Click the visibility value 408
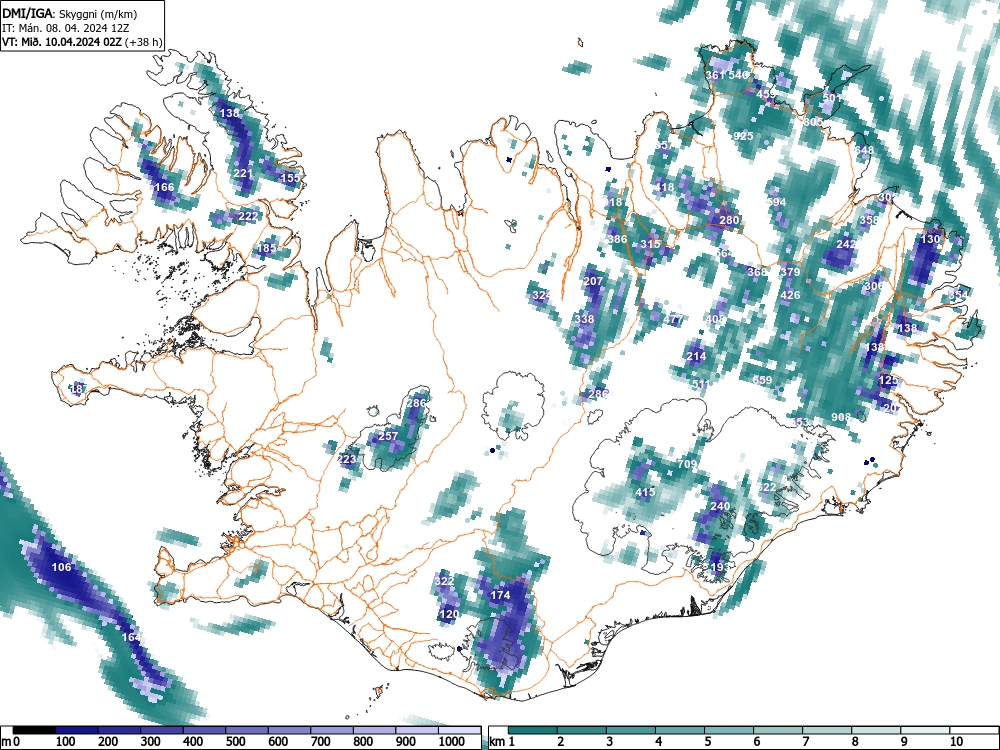This screenshot has width=1000, height=750. coord(716,319)
